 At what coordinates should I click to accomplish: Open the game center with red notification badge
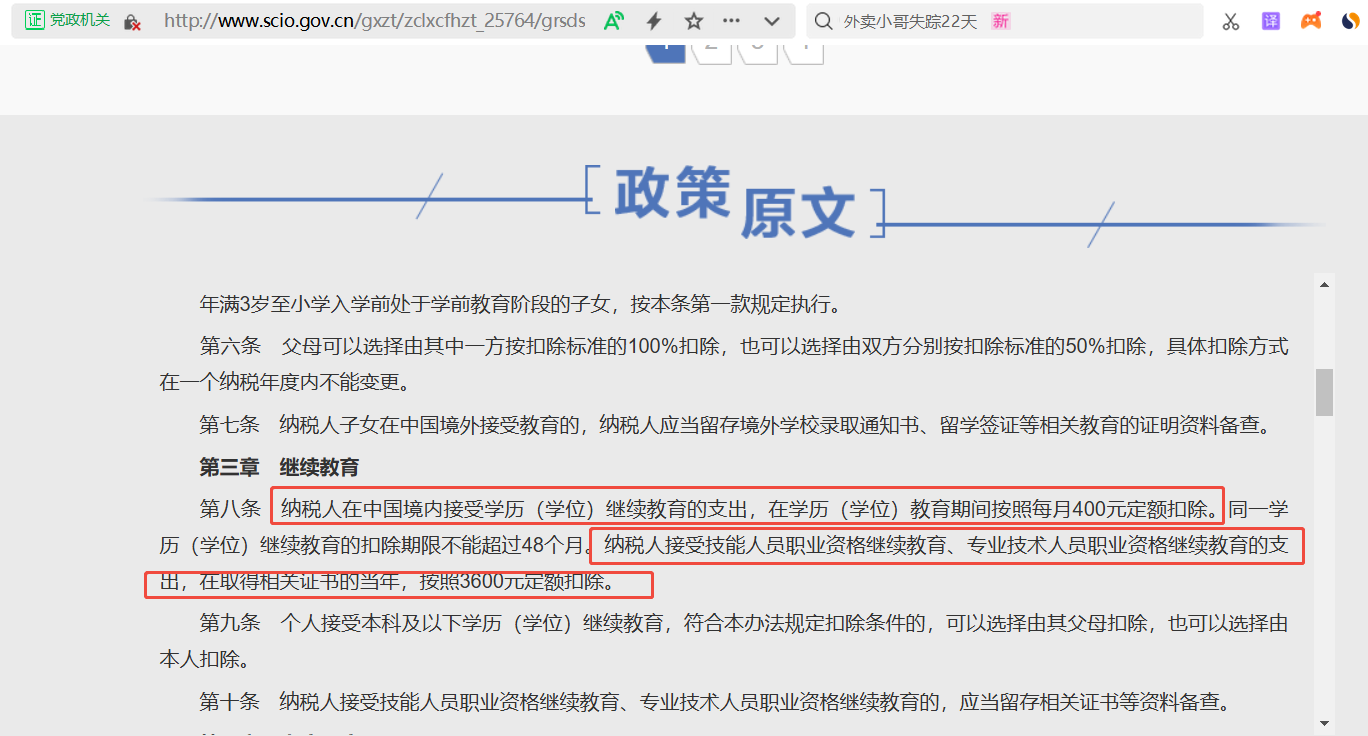click(1311, 20)
